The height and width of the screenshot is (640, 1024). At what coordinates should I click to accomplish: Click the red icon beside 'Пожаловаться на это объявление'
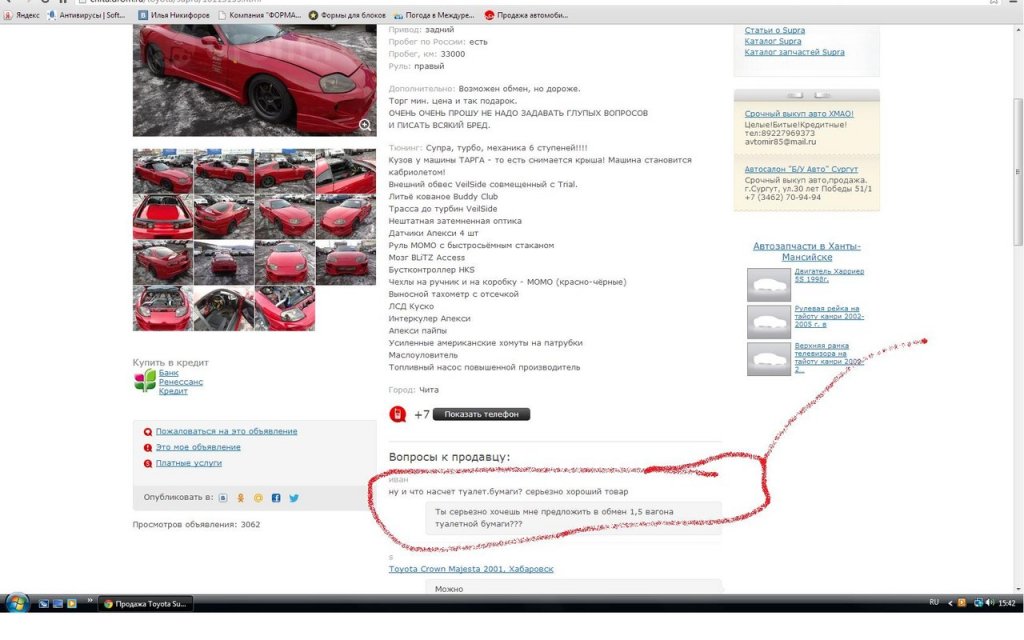point(148,432)
